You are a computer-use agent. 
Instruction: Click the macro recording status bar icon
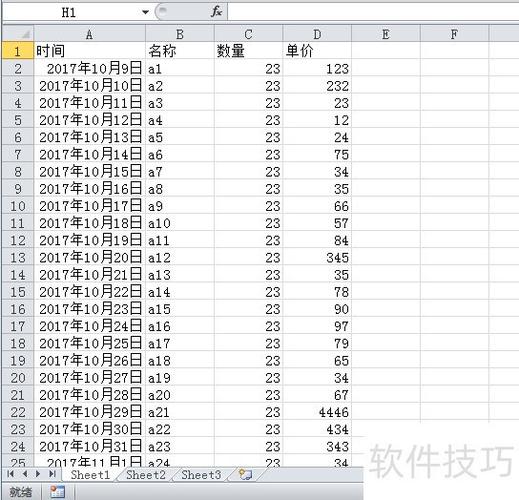pyautogui.click(x=58, y=492)
